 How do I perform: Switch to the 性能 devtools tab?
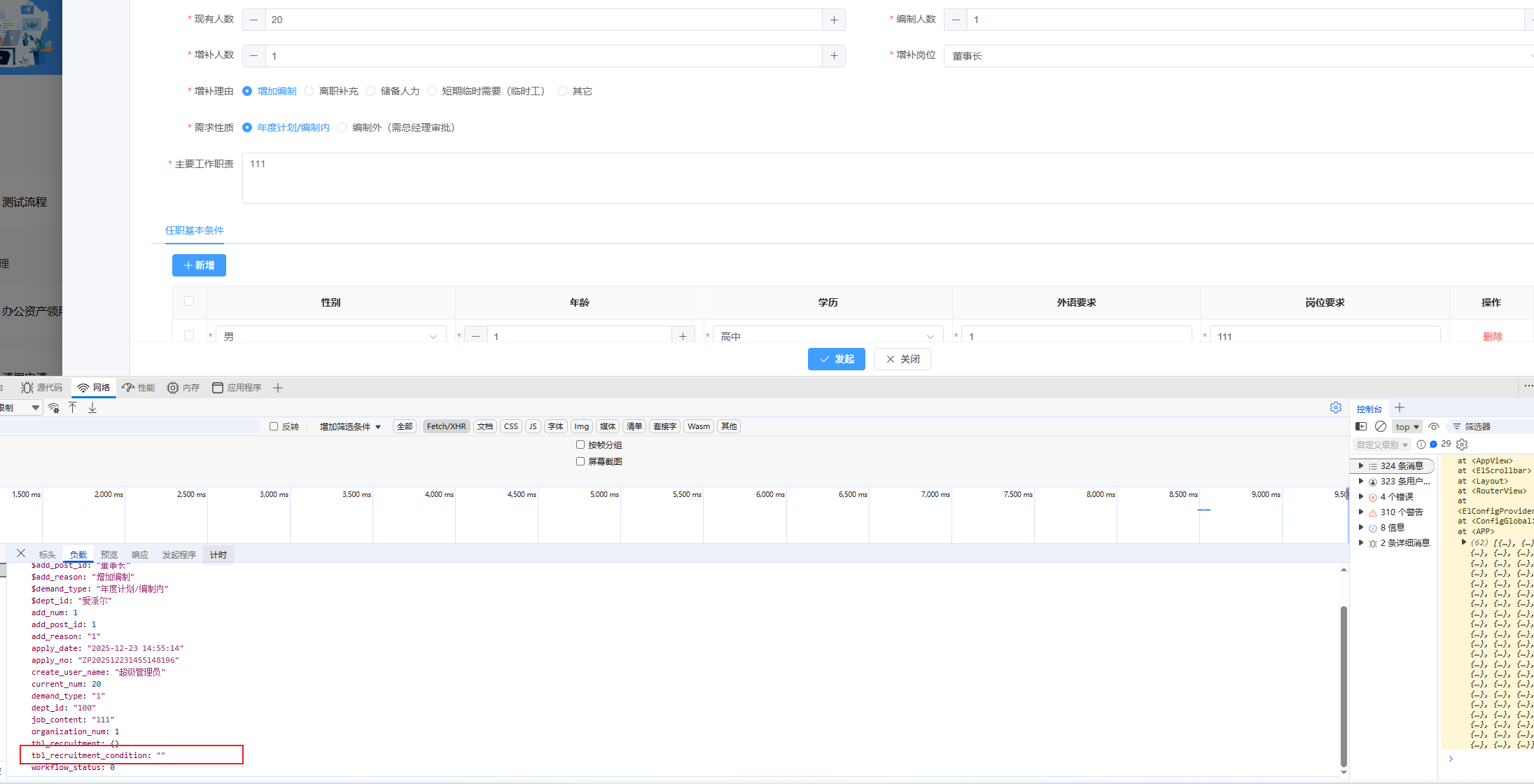(139, 388)
